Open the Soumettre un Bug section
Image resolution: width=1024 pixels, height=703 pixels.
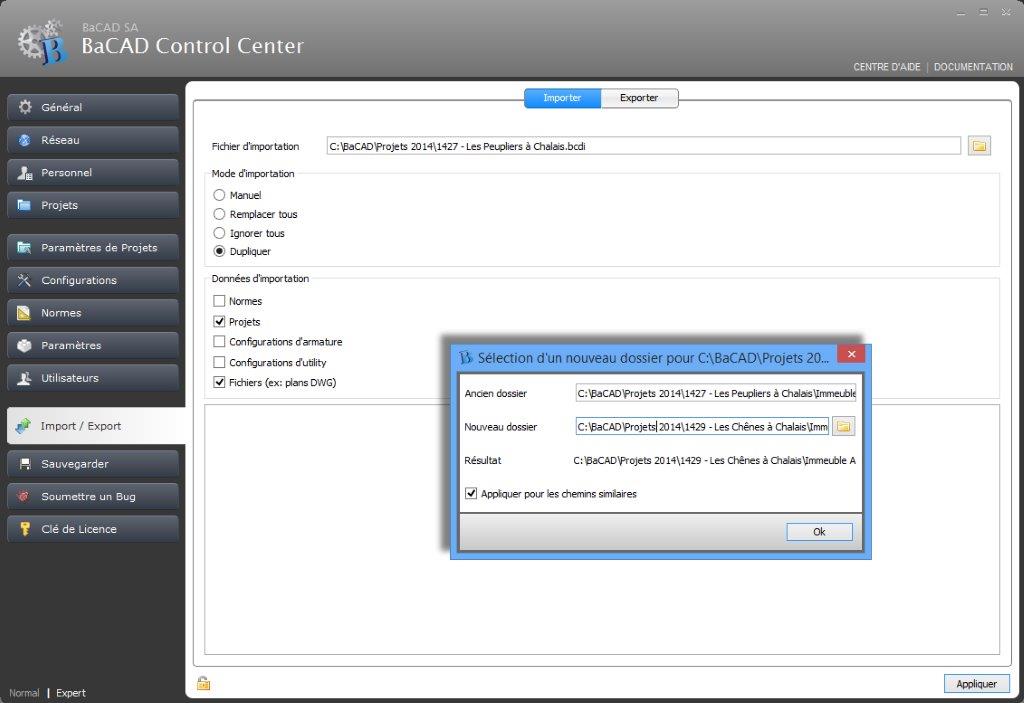[x=93, y=497]
